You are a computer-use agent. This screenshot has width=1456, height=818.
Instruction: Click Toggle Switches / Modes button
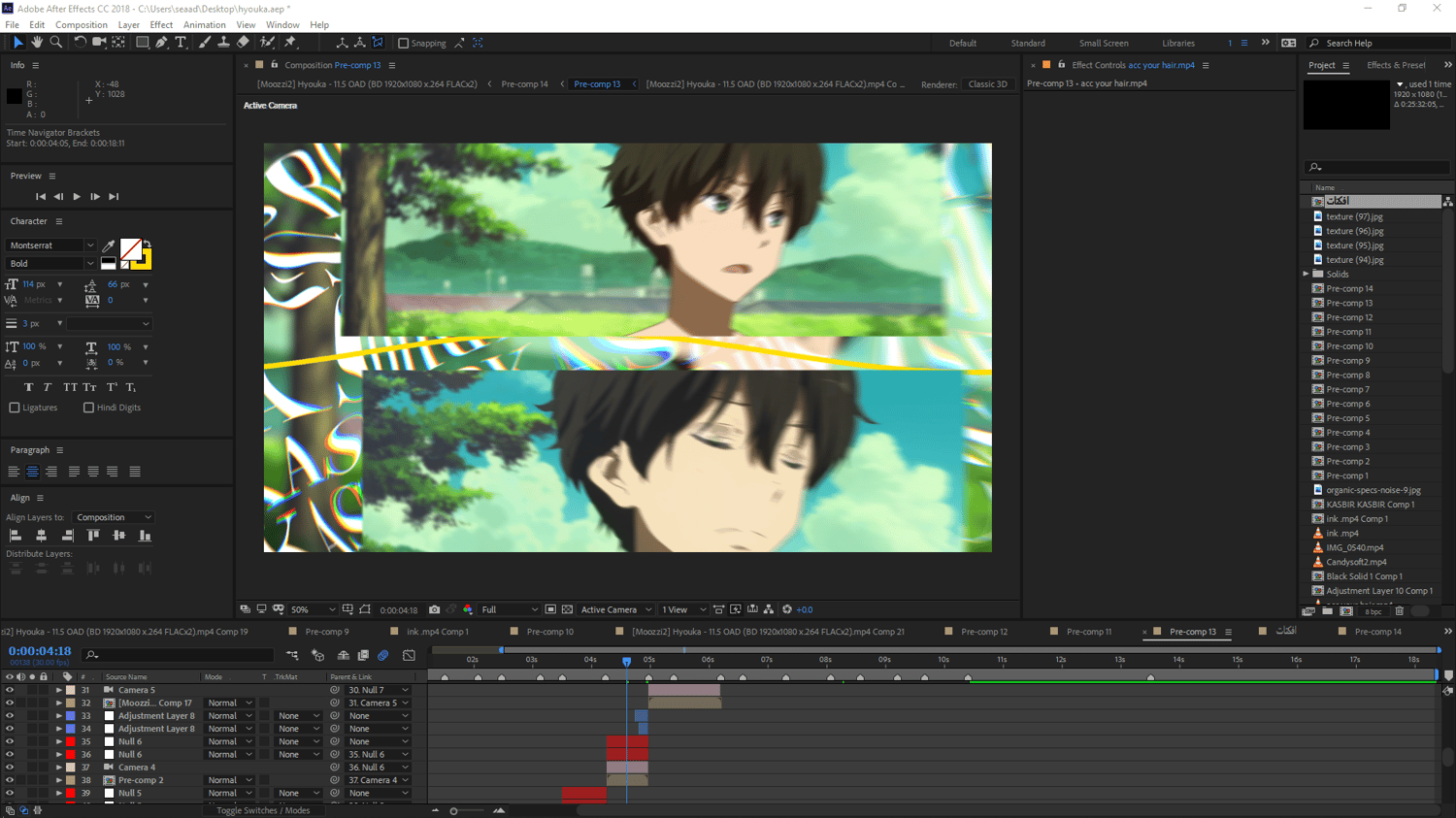263,810
